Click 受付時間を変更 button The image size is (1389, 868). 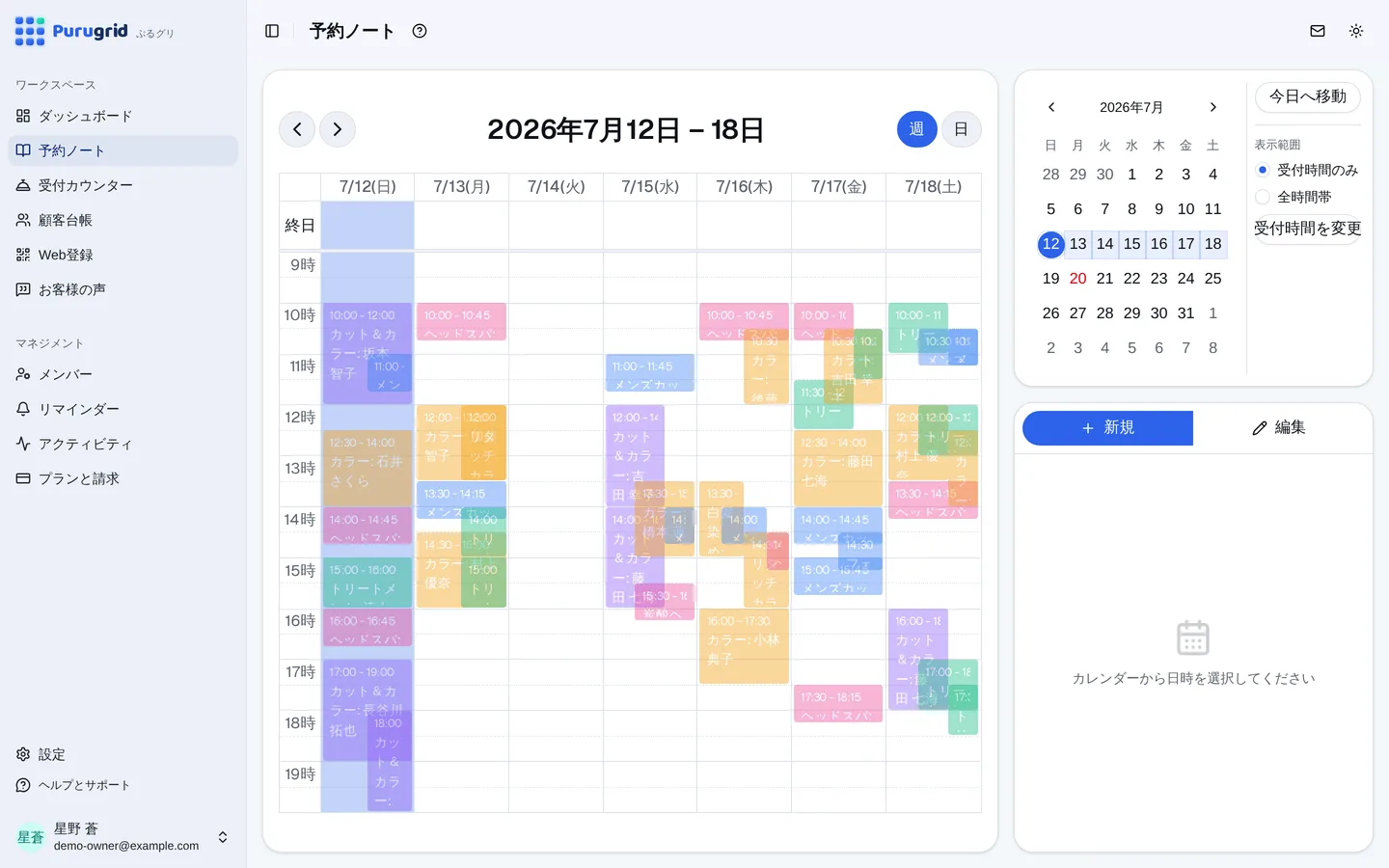[x=1308, y=229]
